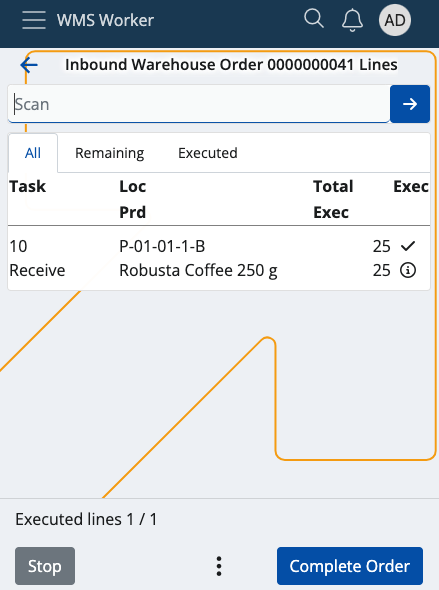
Task: Click the checkmark on line 10
Action: [x=408, y=246]
